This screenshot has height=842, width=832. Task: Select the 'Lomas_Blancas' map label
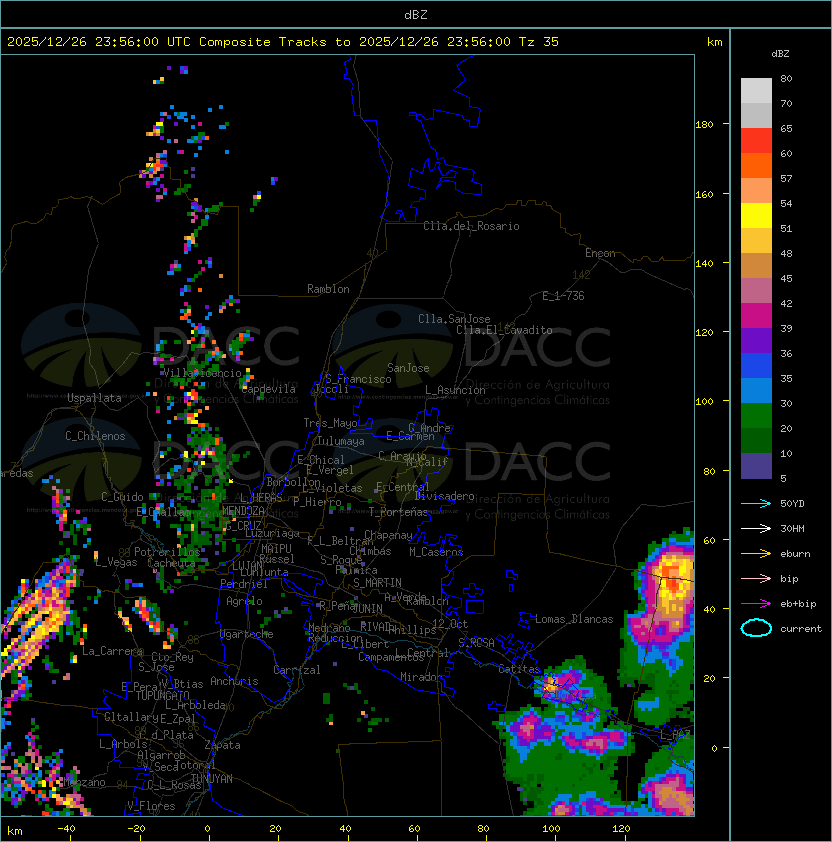coord(574,619)
